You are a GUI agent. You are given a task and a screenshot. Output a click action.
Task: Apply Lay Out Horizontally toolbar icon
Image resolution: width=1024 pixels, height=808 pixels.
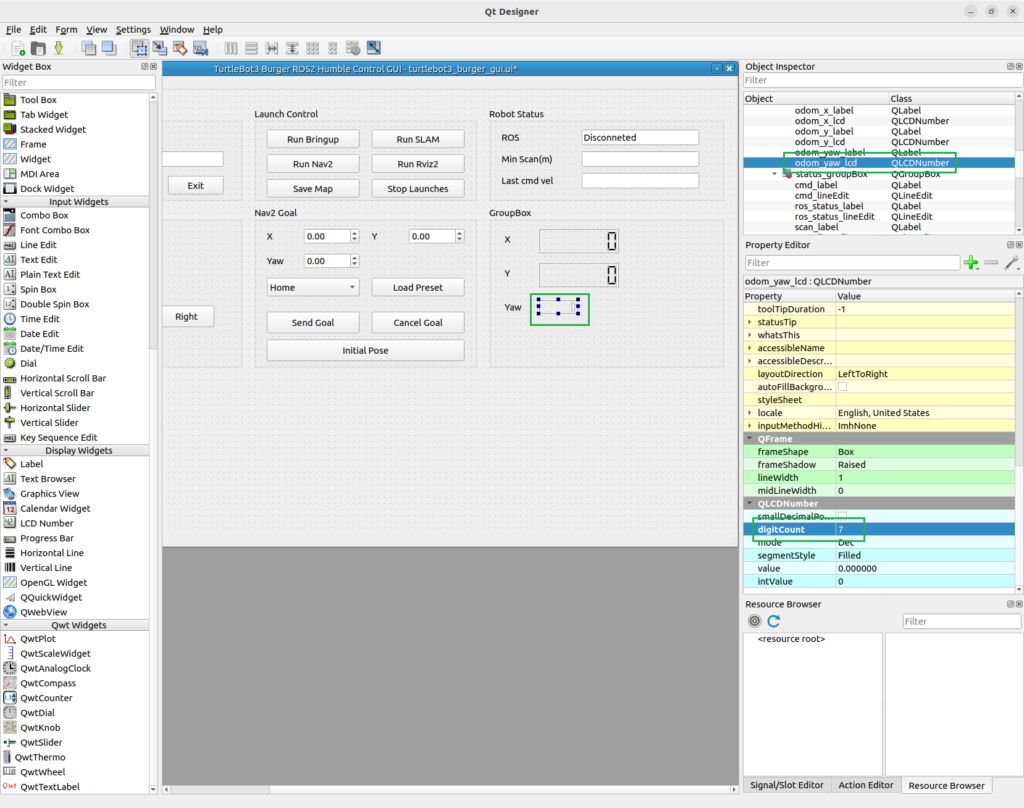231,48
